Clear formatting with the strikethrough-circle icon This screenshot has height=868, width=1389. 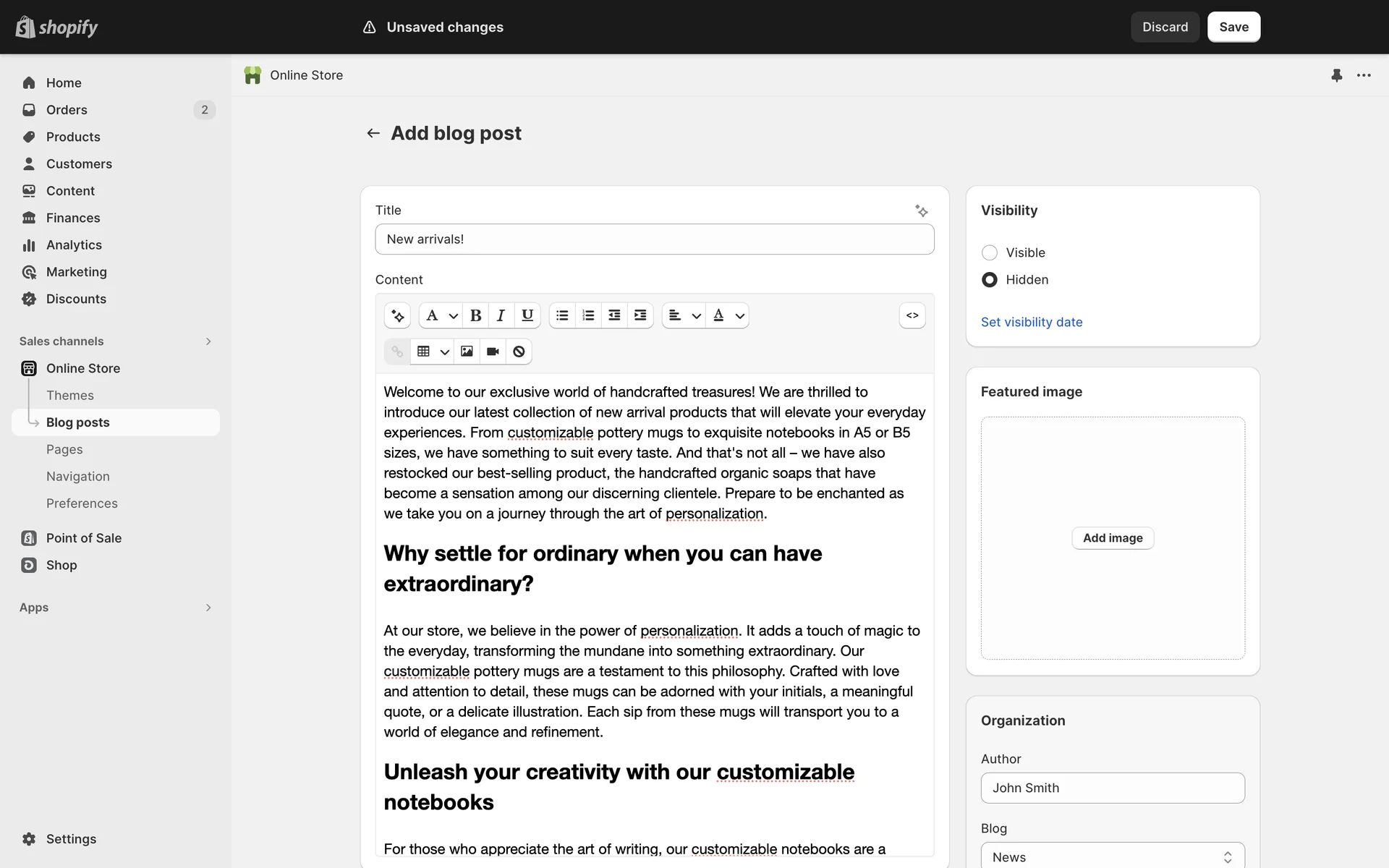(x=519, y=352)
